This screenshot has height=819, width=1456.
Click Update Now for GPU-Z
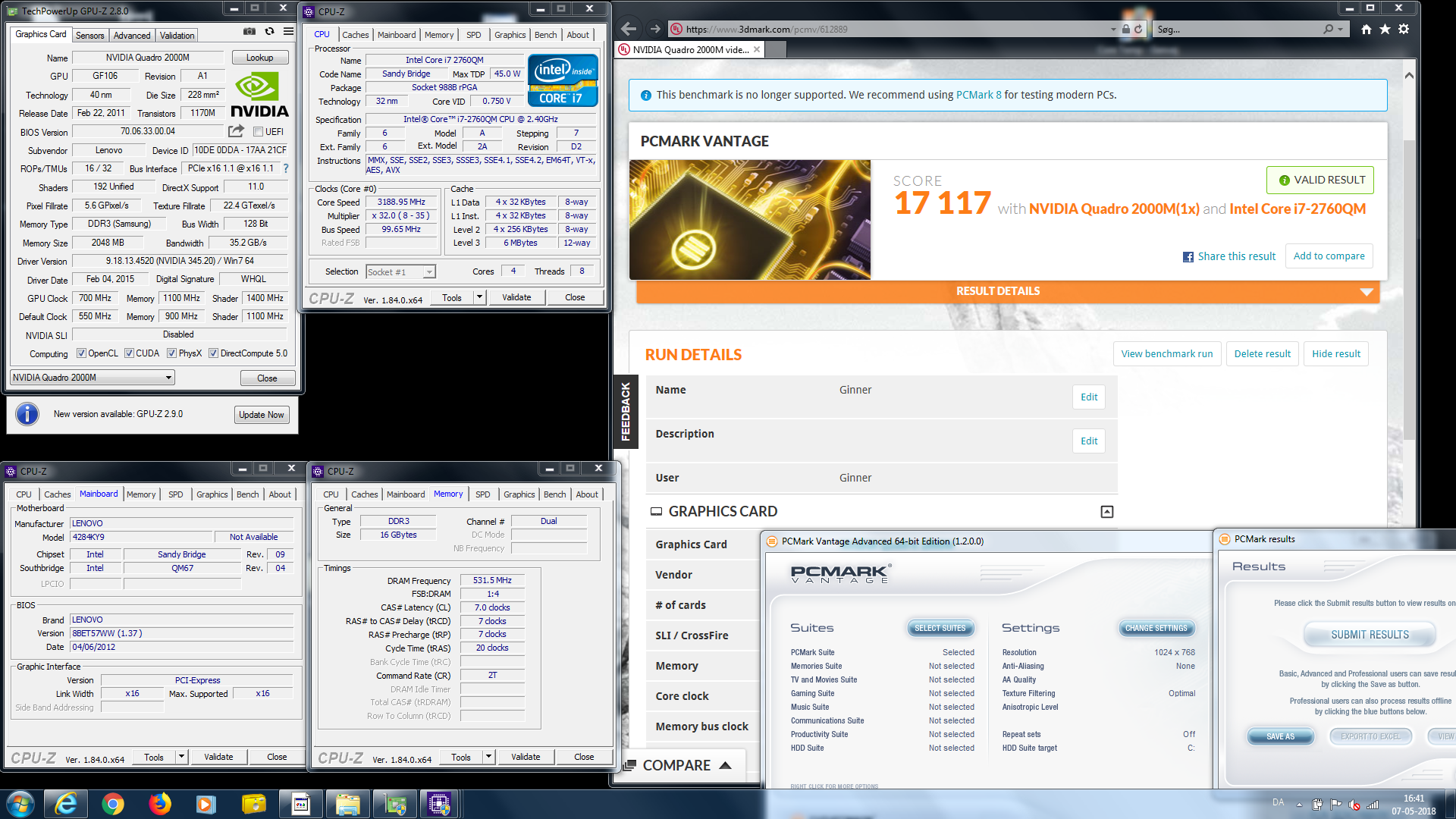[261, 415]
